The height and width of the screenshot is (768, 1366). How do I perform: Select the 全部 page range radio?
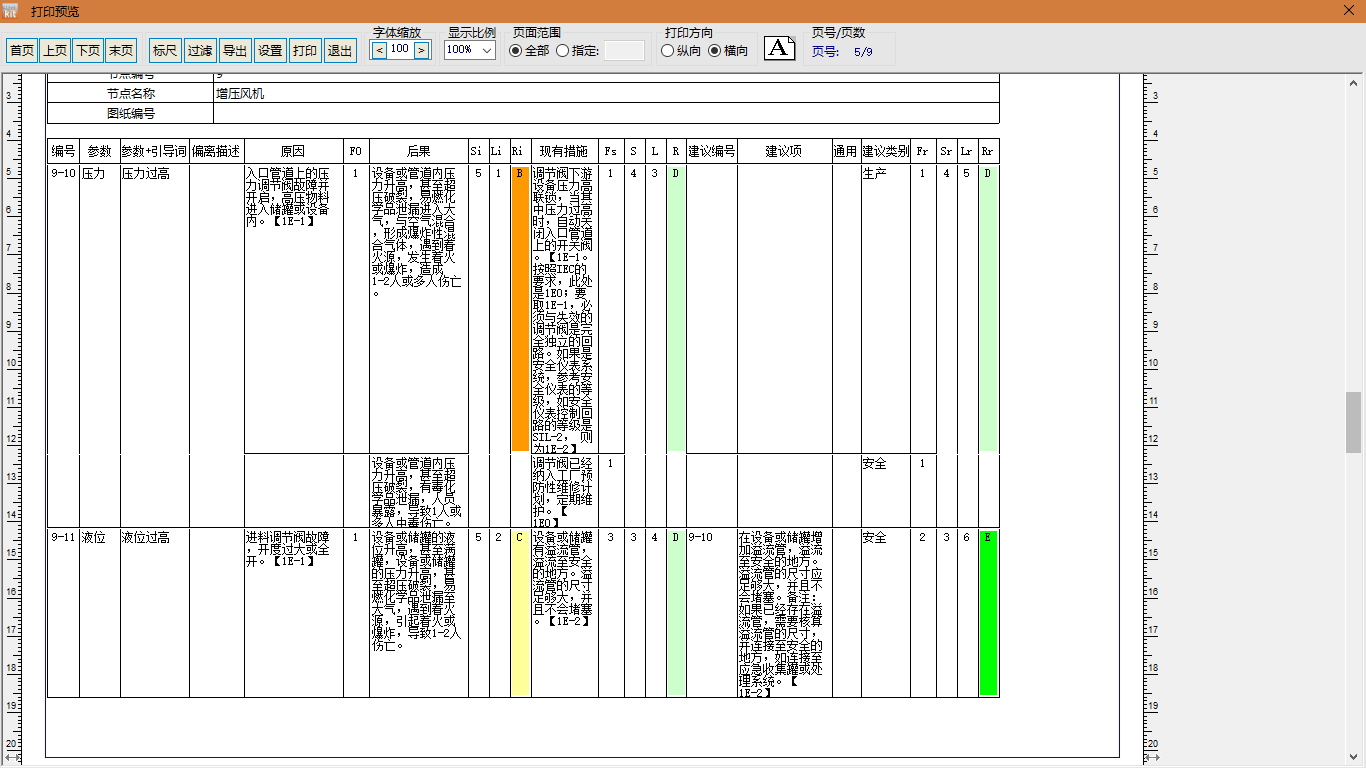coord(530,51)
